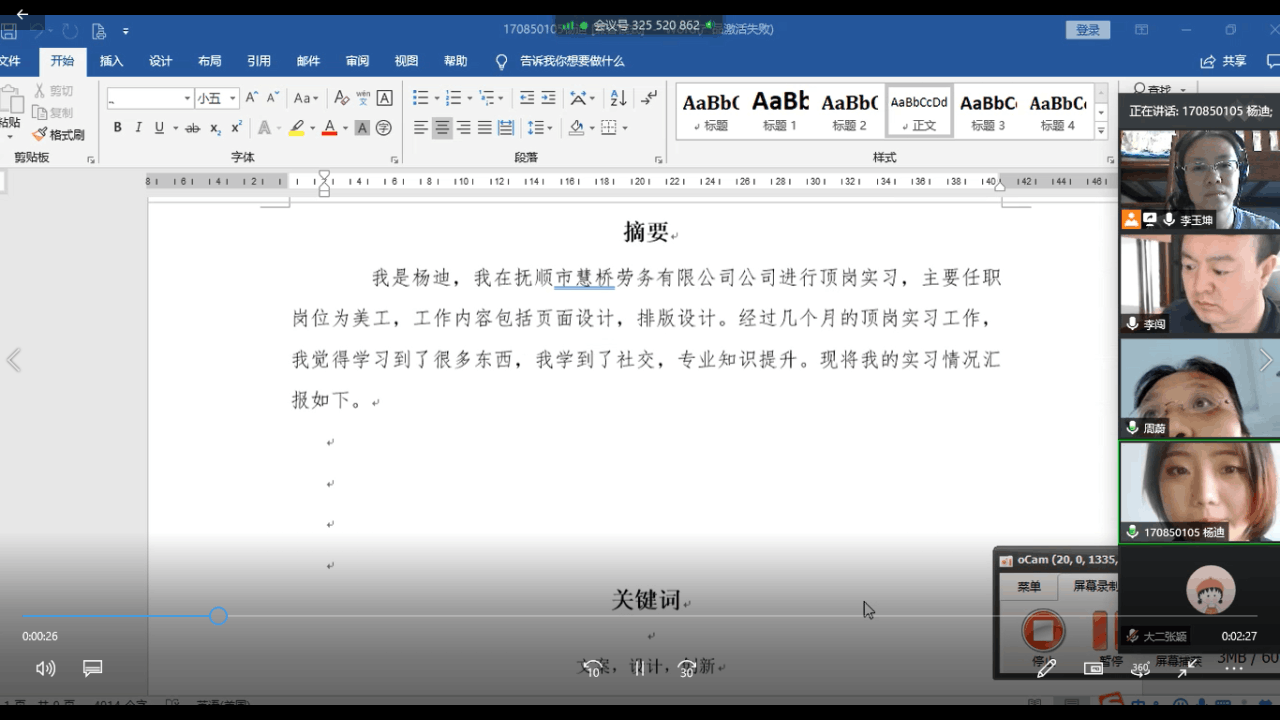Click the mini-player view icon
This screenshot has height=720, width=1280.
[x=1093, y=668]
